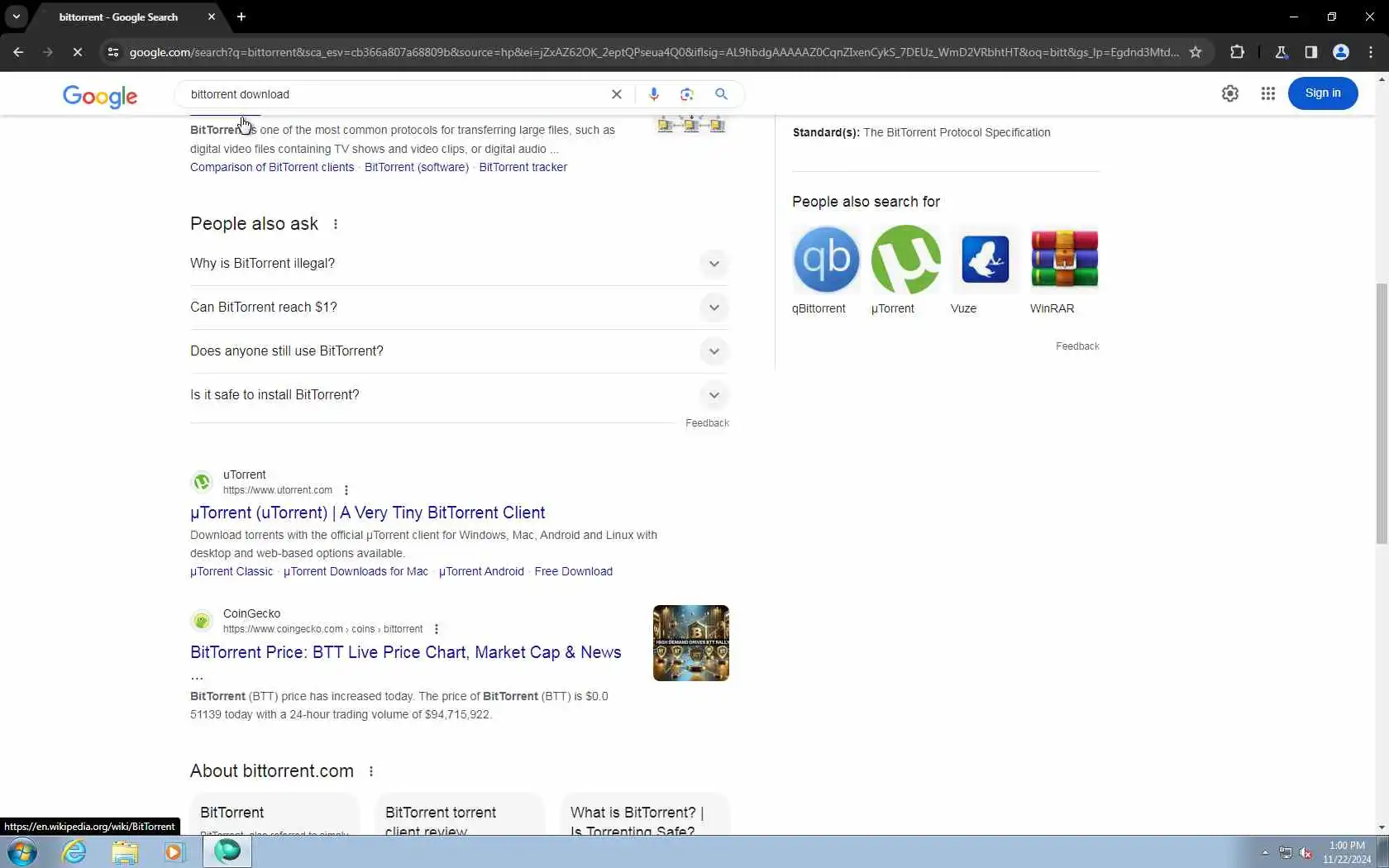Click the Sign in button
This screenshot has height=868, width=1389.
pyautogui.click(x=1323, y=93)
